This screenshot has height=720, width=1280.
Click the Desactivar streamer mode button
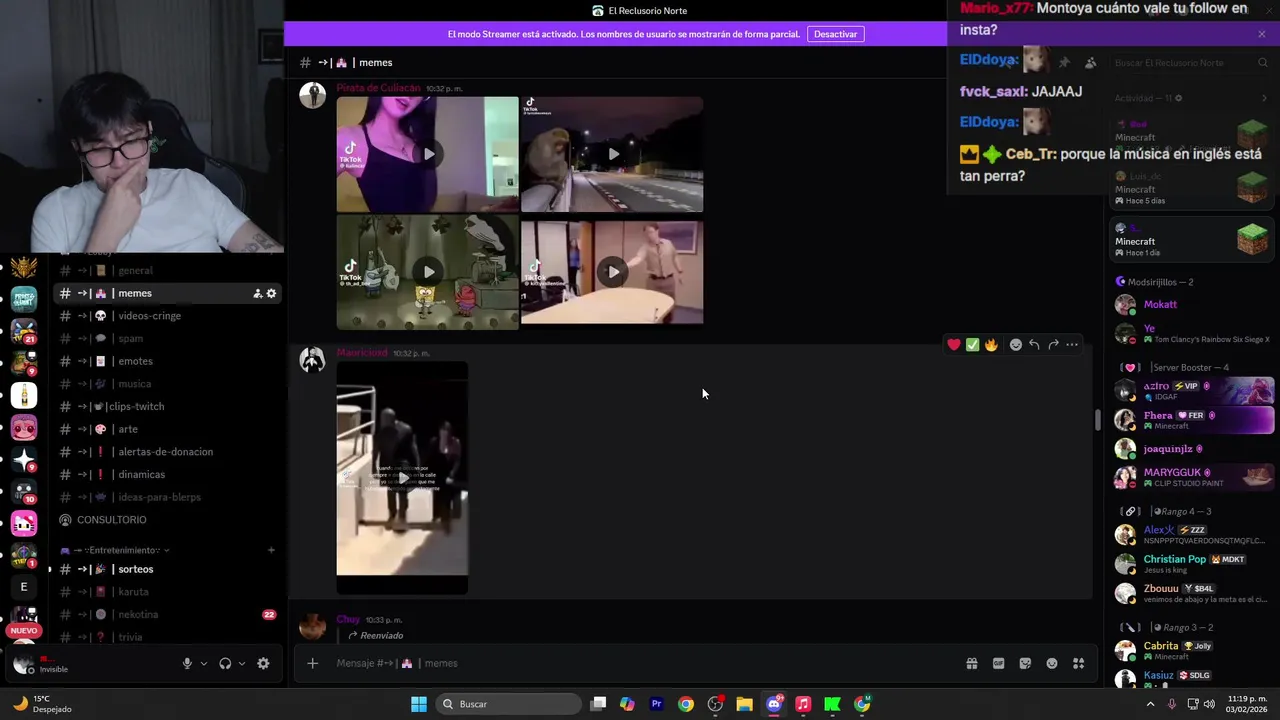[x=835, y=34]
